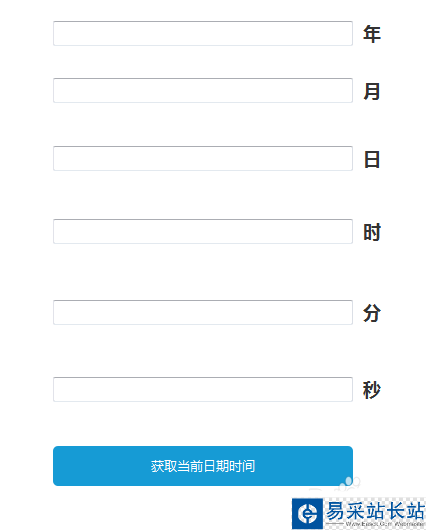The width and height of the screenshot is (426, 530).
Task: Focus the 年 (year) input field
Action: point(203,33)
